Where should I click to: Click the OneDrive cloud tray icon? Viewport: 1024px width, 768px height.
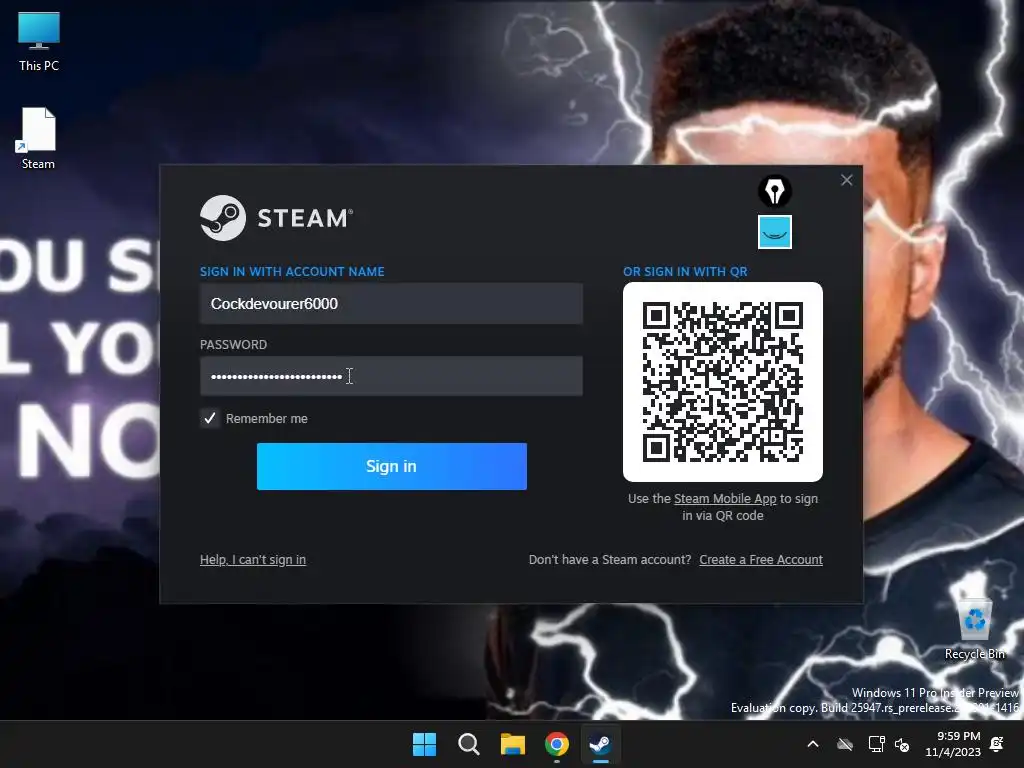point(845,744)
